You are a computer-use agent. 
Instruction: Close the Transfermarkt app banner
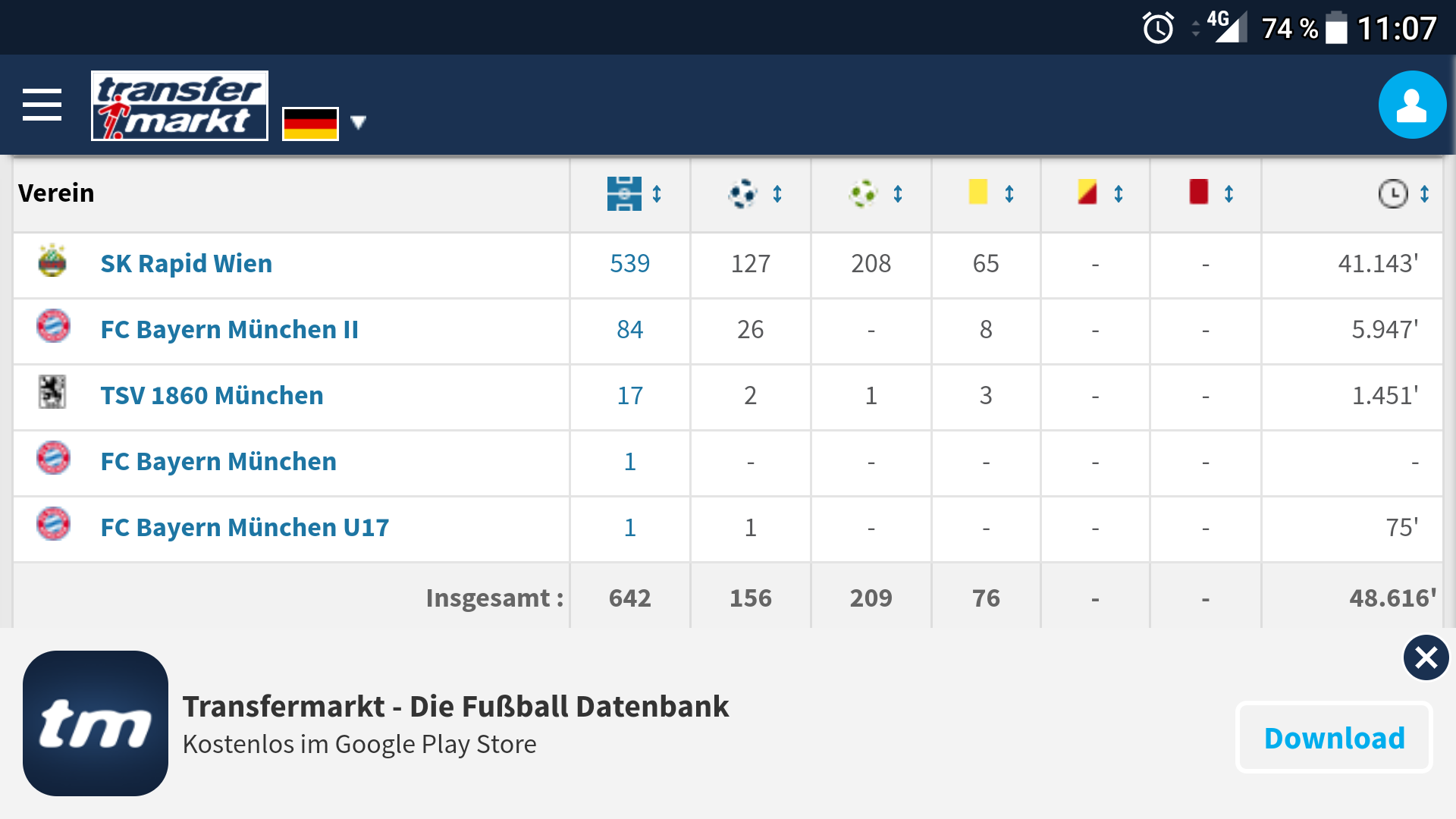[x=1426, y=657]
